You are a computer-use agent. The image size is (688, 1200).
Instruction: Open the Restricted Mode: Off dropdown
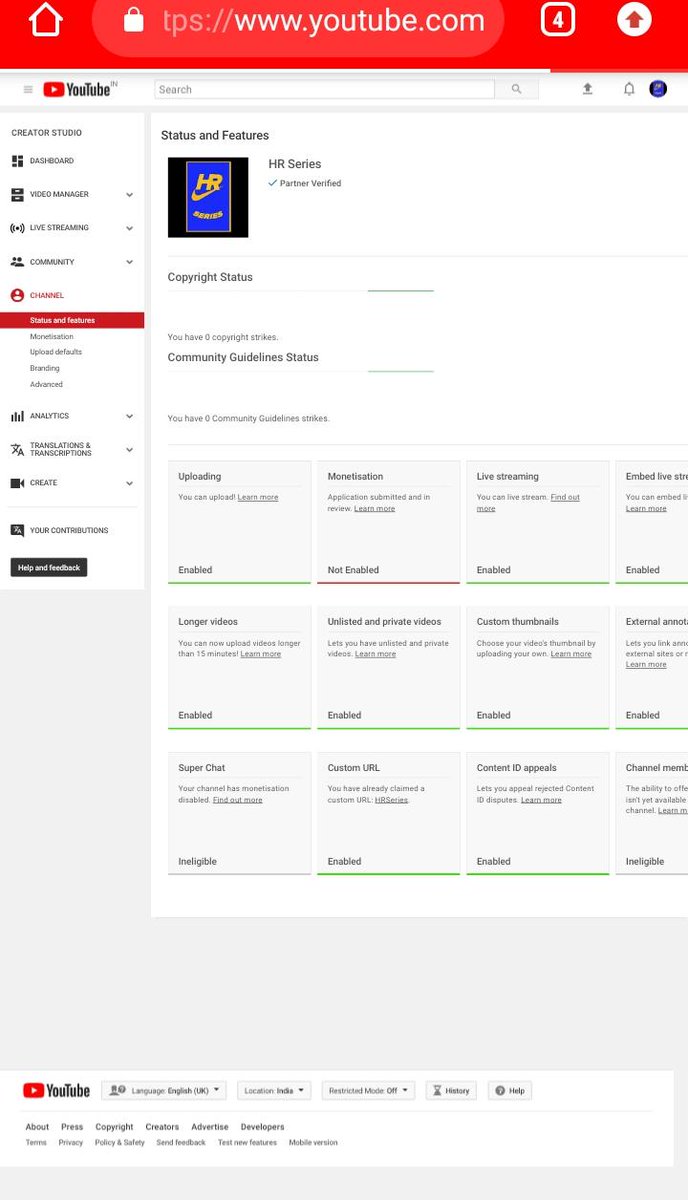tap(369, 1091)
